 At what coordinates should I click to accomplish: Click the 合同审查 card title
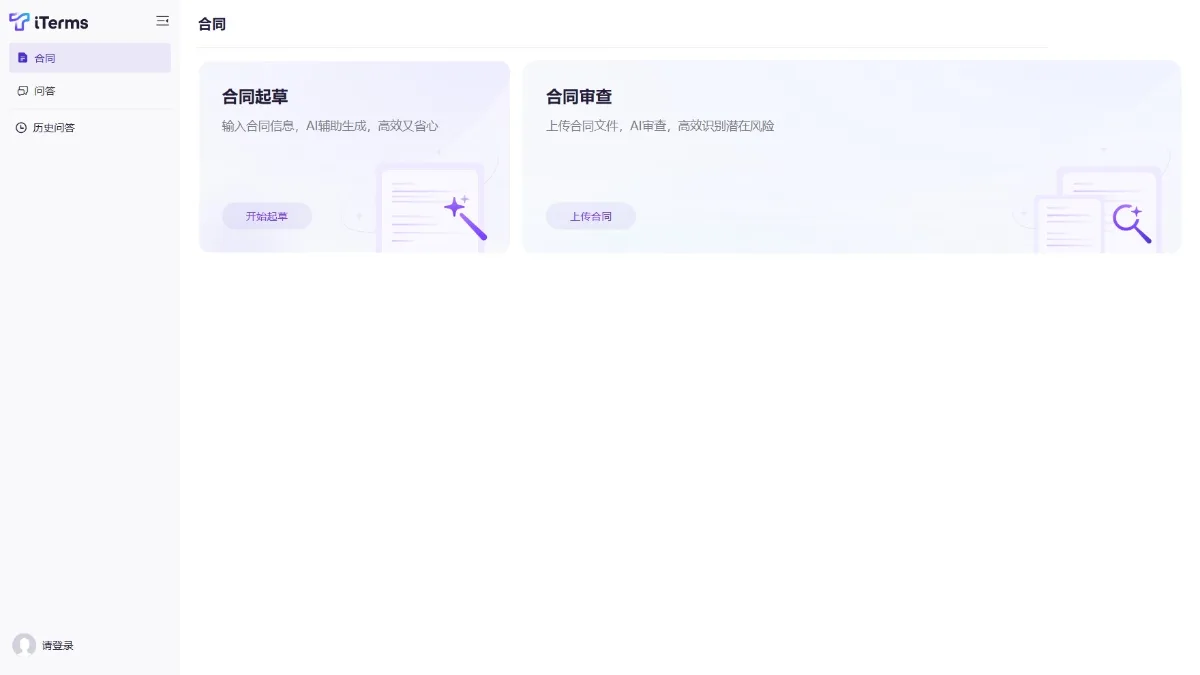click(x=579, y=97)
